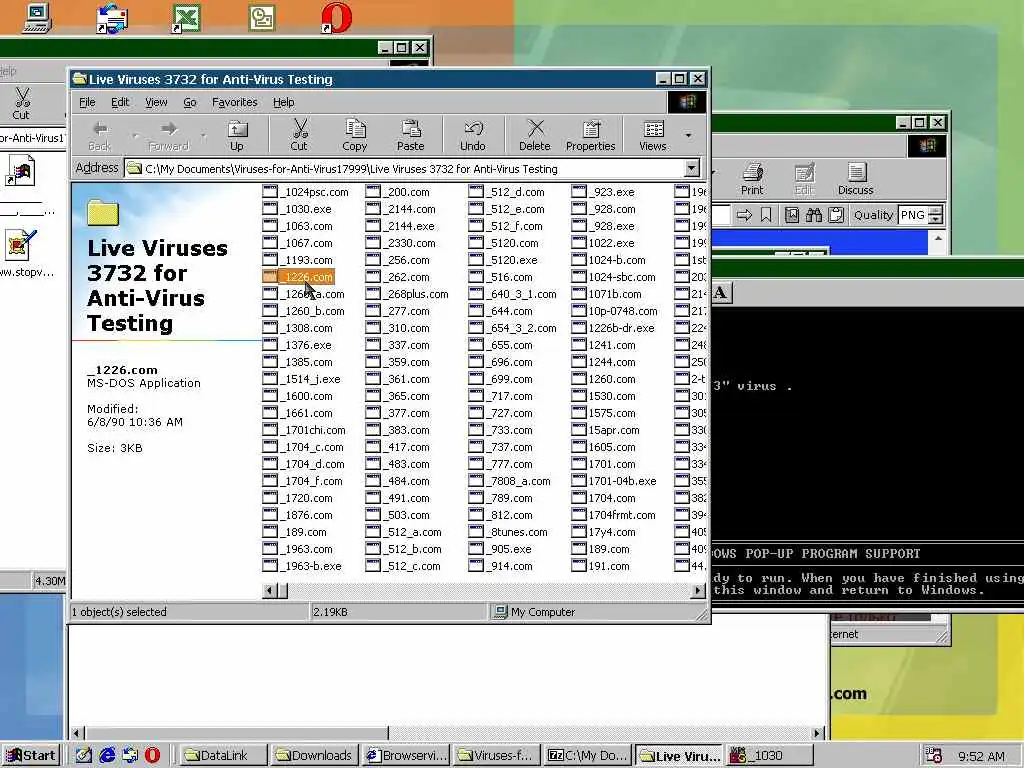Image resolution: width=1024 pixels, height=768 pixels.
Task: Switch to Downloads taskbar button
Action: [313, 756]
